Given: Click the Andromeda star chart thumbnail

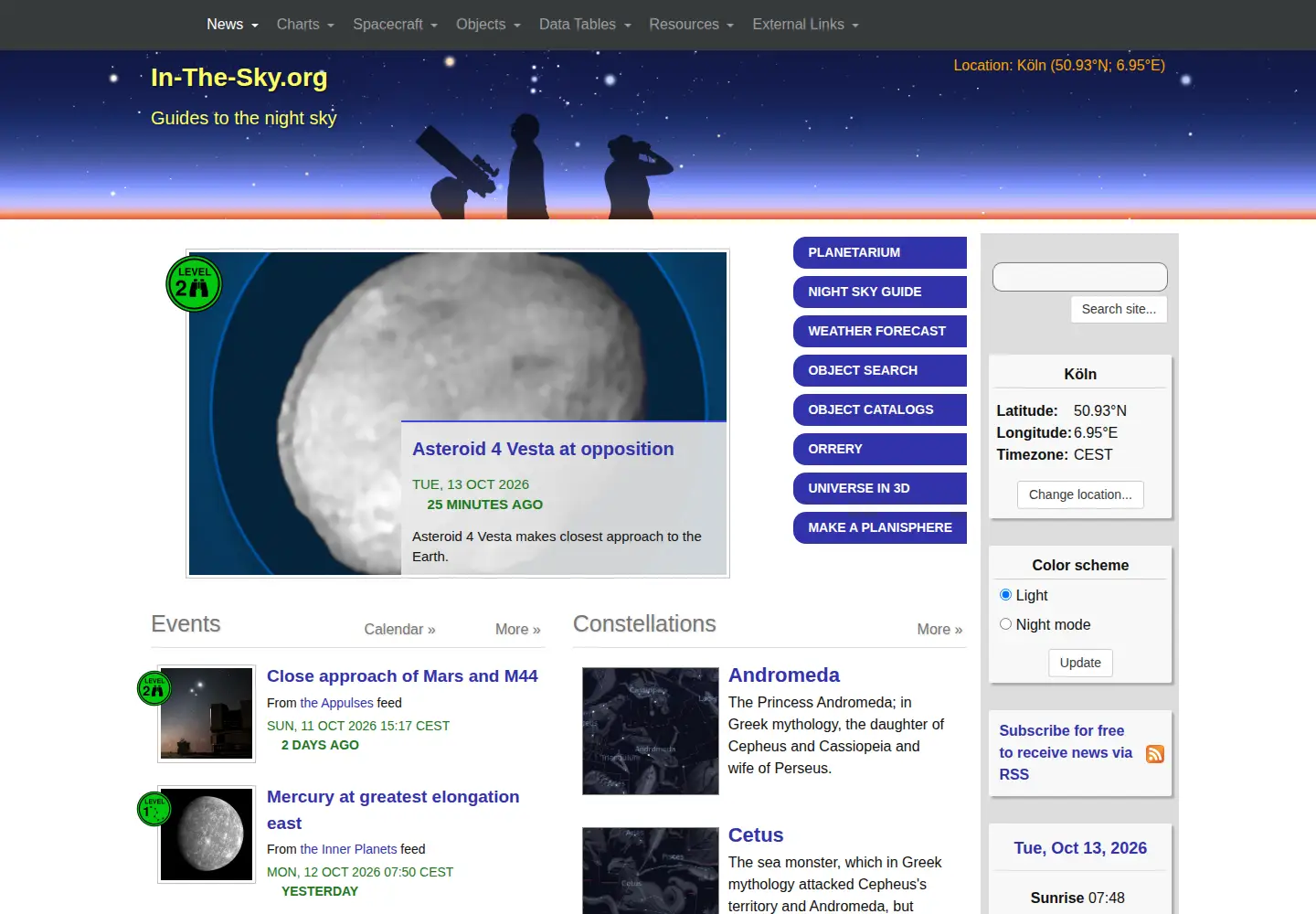Looking at the screenshot, I should pyautogui.click(x=651, y=731).
